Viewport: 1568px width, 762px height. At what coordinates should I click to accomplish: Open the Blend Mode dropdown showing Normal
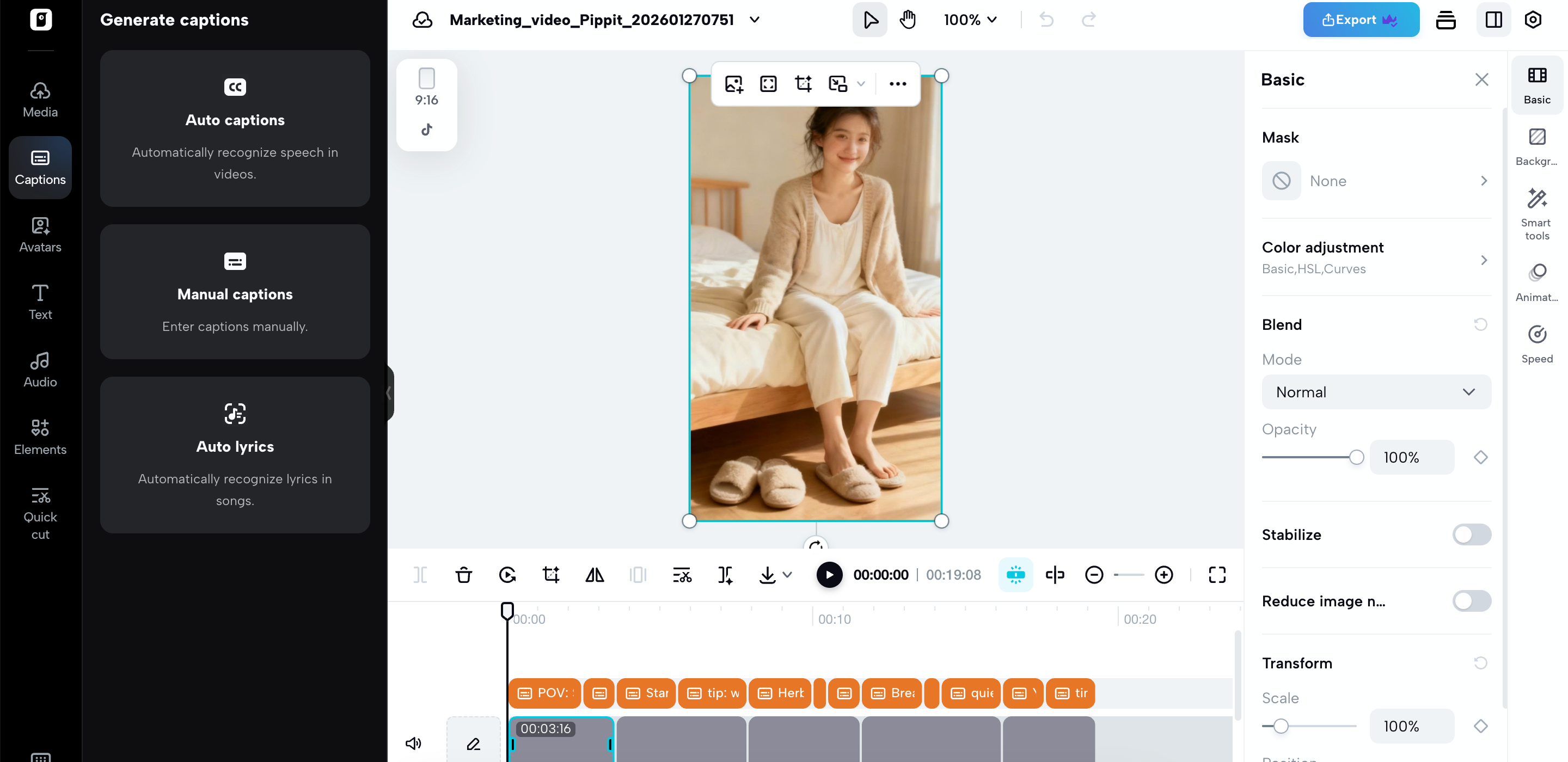coord(1376,391)
